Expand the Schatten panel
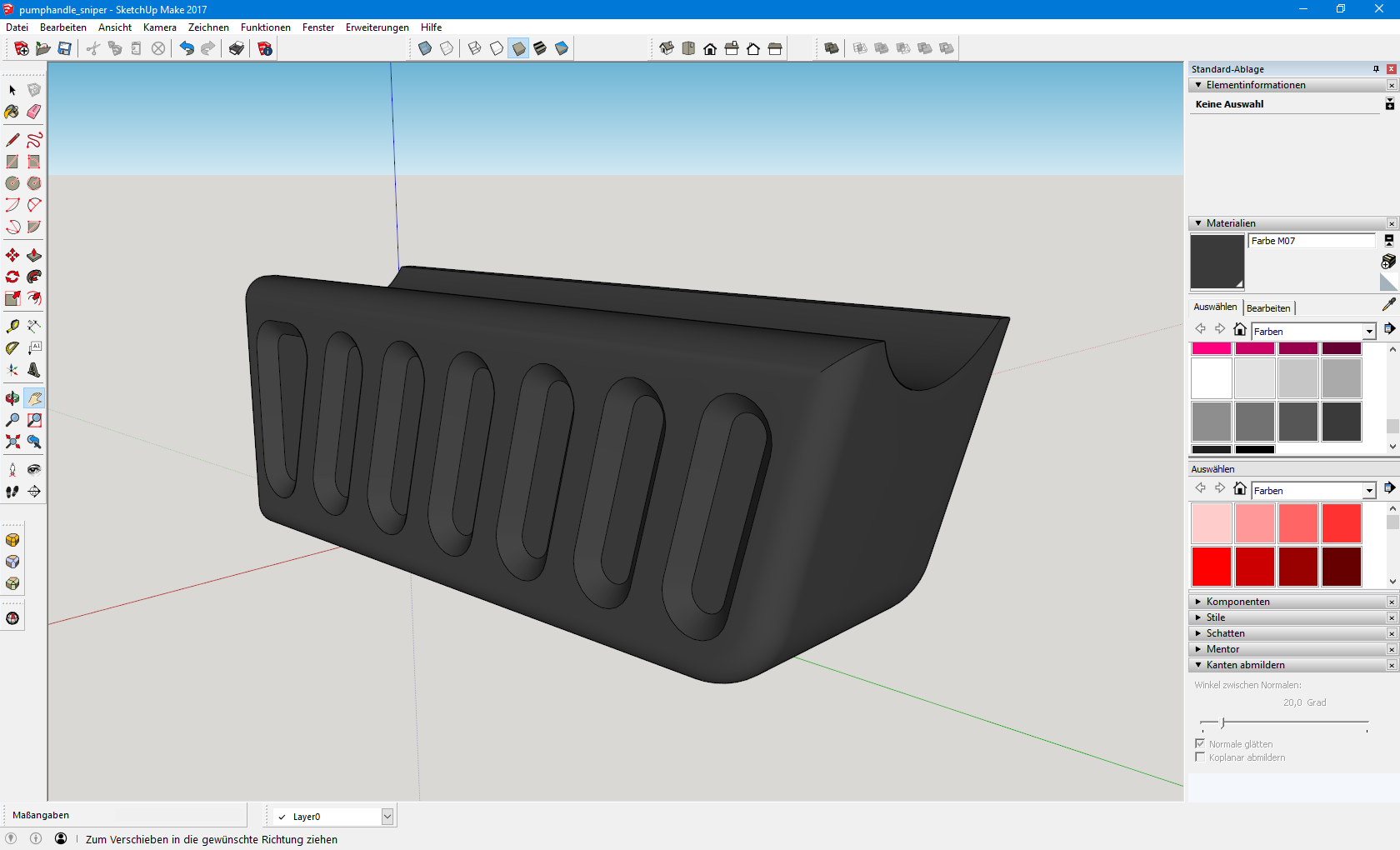The width and height of the screenshot is (1400, 850). pyautogui.click(x=1225, y=633)
